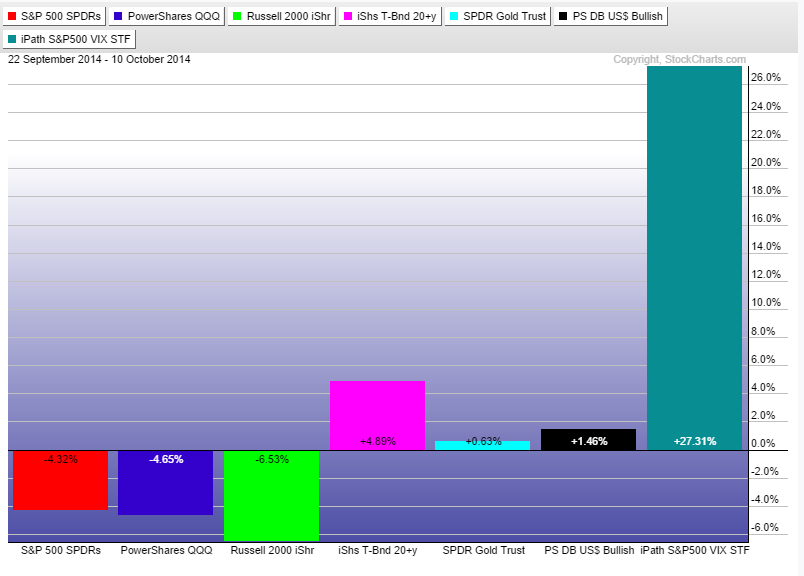This screenshot has width=804, height=576.
Task: Click the red S&P 500 SPDRs bar
Action: click(x=61, y=480)
